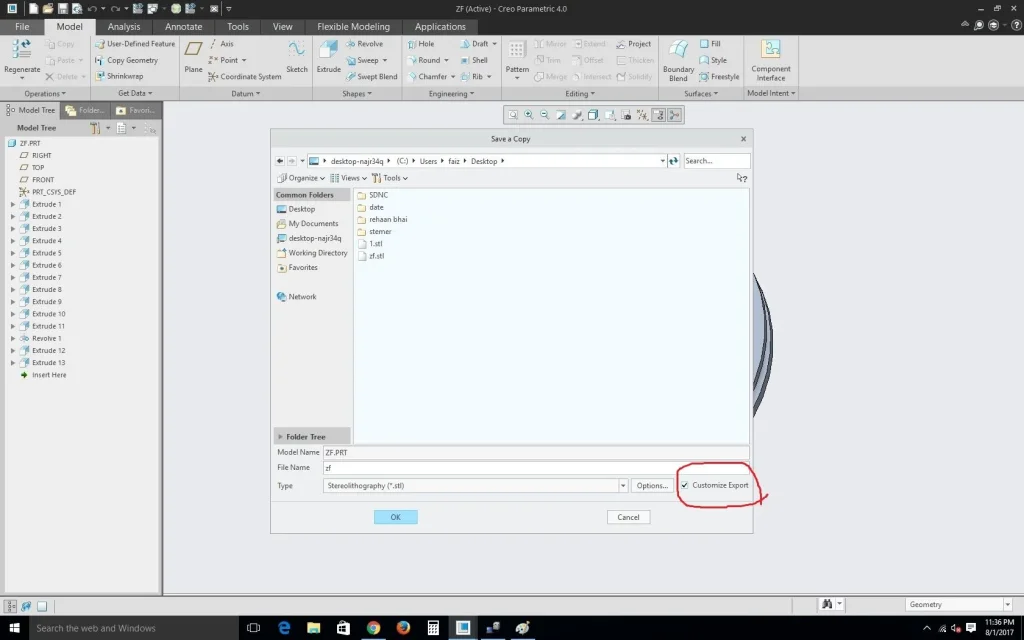Click the Shell tool
The image size is (1024, 640).
(x=474, y=60)
